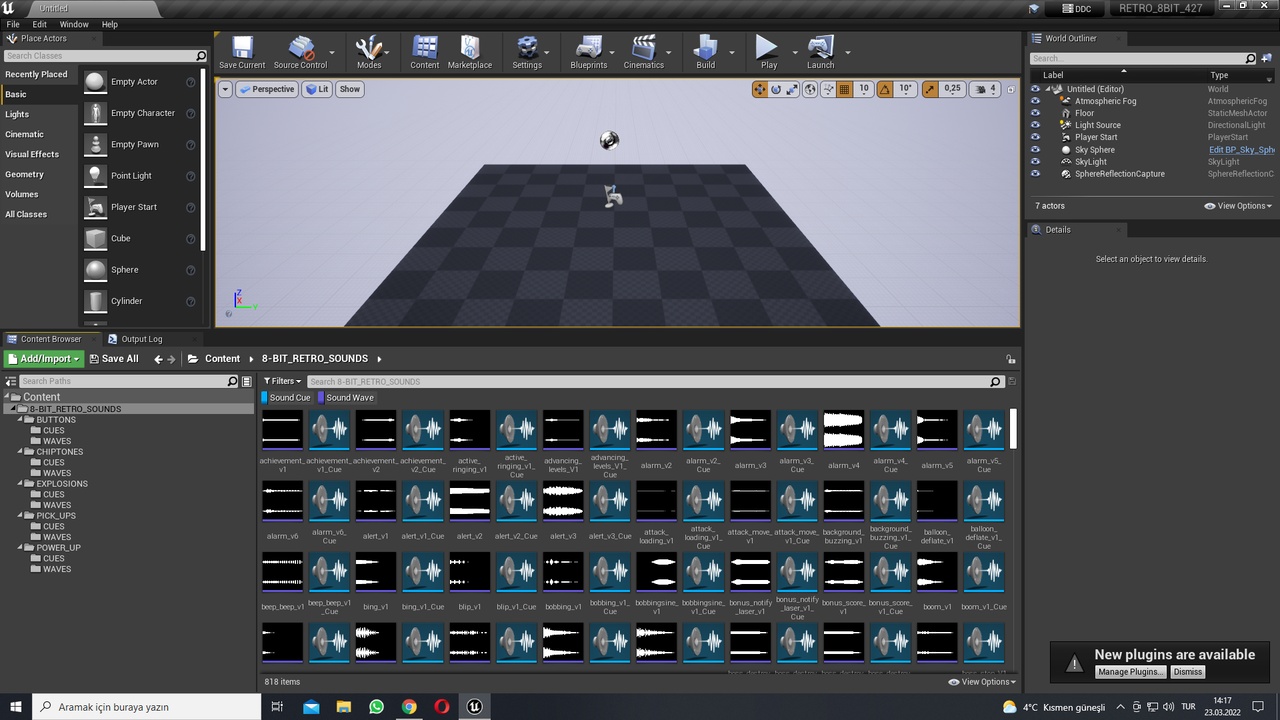Pick the Point Light actor

(131, 176)
